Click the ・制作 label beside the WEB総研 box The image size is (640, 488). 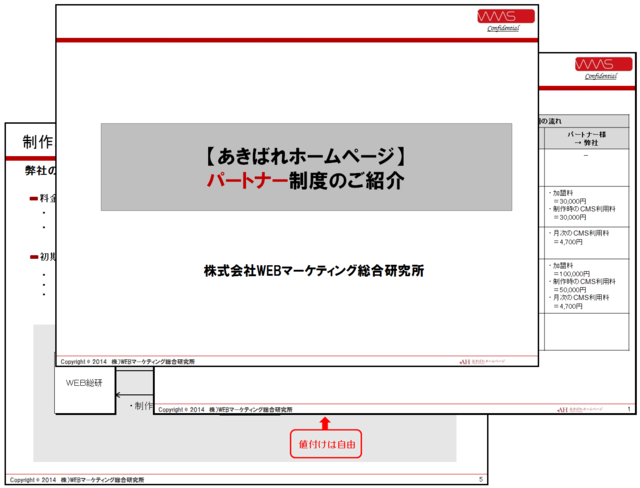click(141, 406)
